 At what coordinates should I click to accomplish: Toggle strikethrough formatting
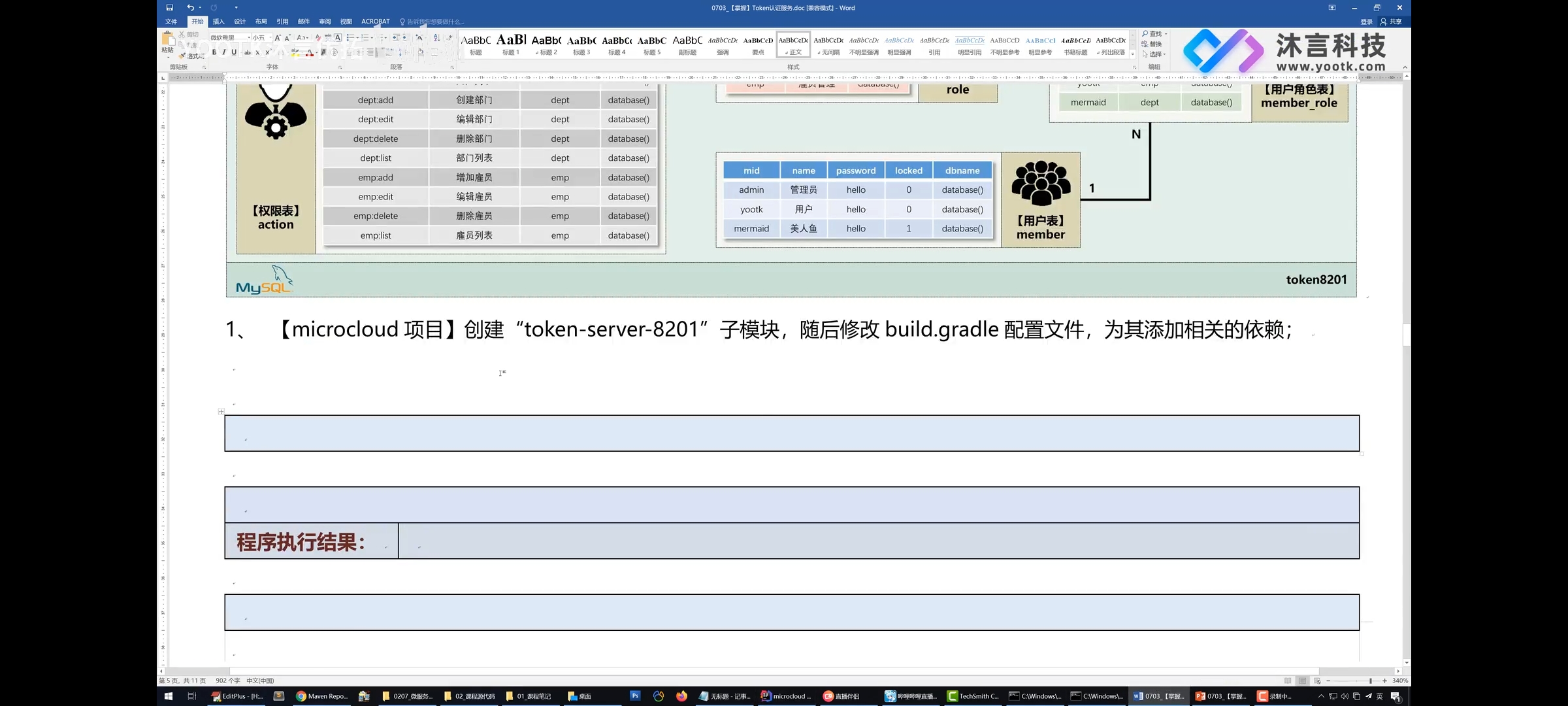coord(248,53)
